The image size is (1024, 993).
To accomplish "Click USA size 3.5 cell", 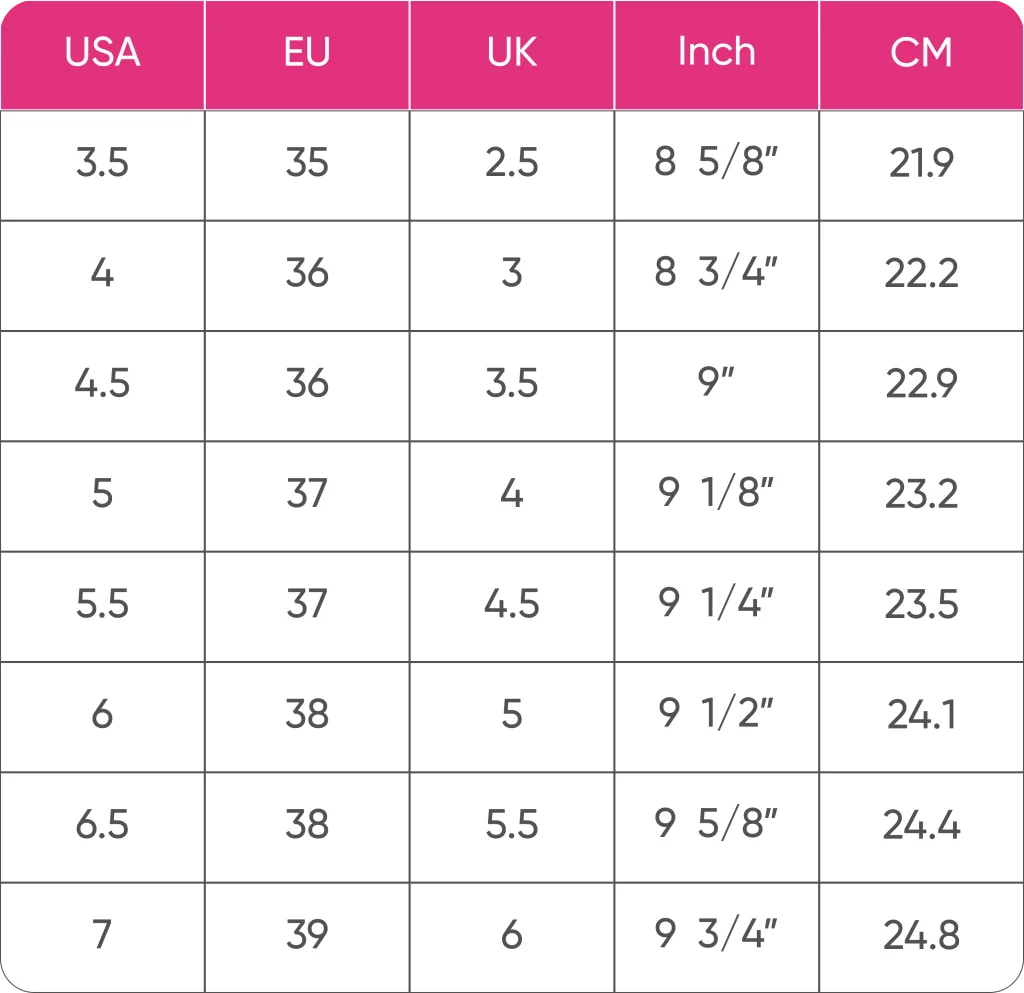I will pos(102,163).
